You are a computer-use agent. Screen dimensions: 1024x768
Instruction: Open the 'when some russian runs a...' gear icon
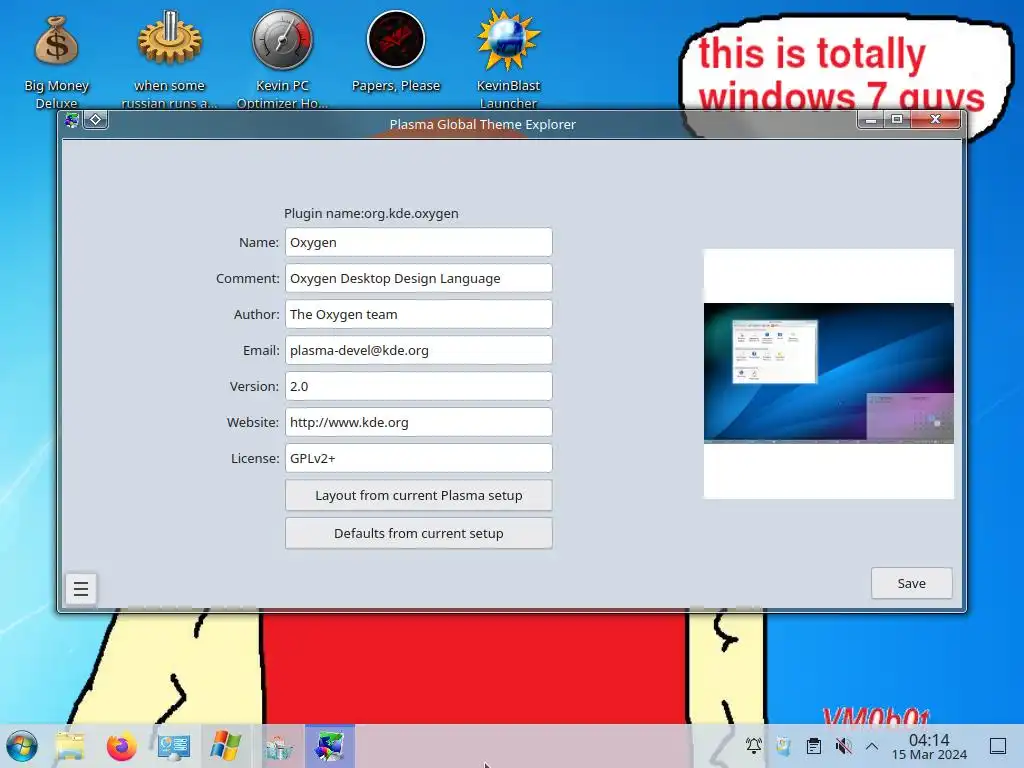tap(169, 57)
